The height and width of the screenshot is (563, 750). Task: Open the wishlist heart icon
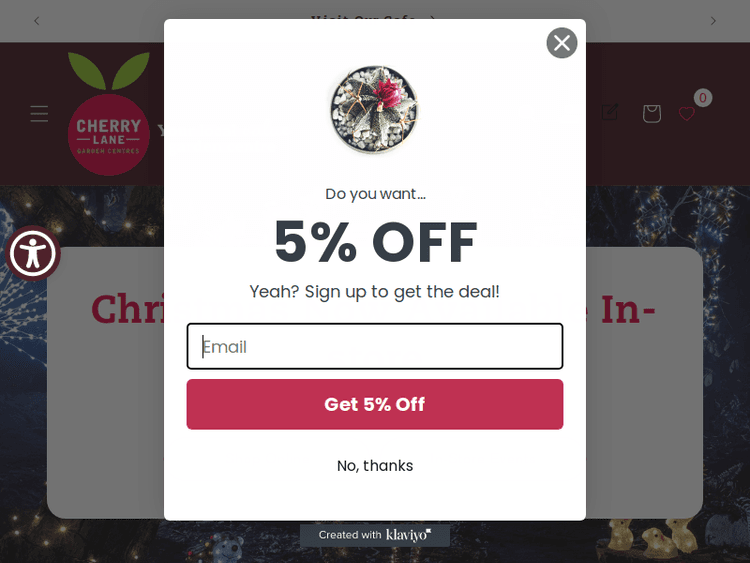686,114
